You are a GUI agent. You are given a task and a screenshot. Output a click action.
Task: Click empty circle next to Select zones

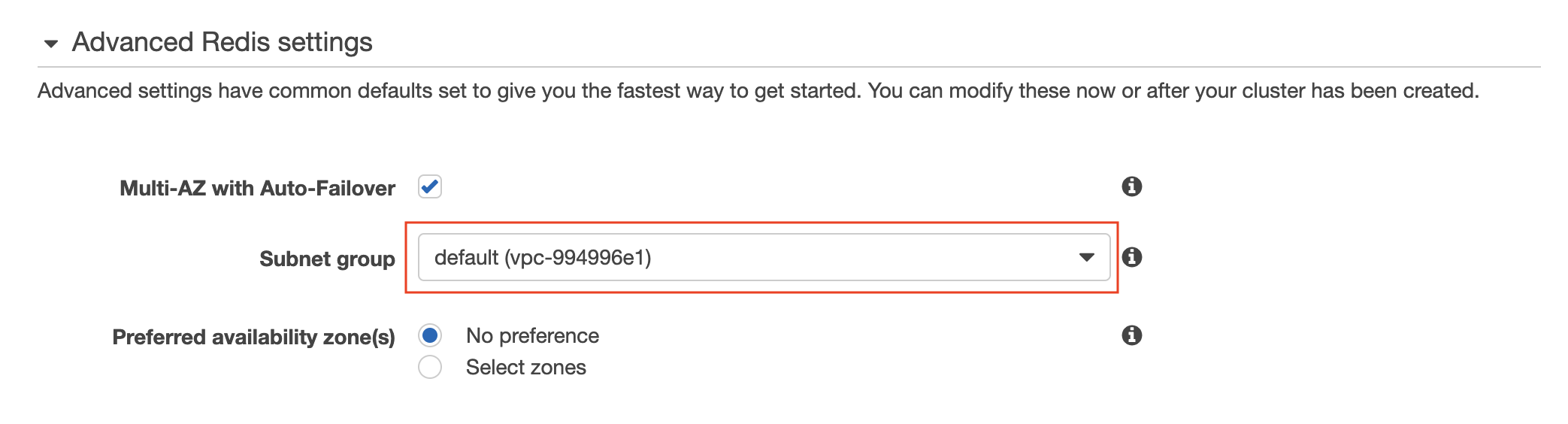[x=430, y=367]
